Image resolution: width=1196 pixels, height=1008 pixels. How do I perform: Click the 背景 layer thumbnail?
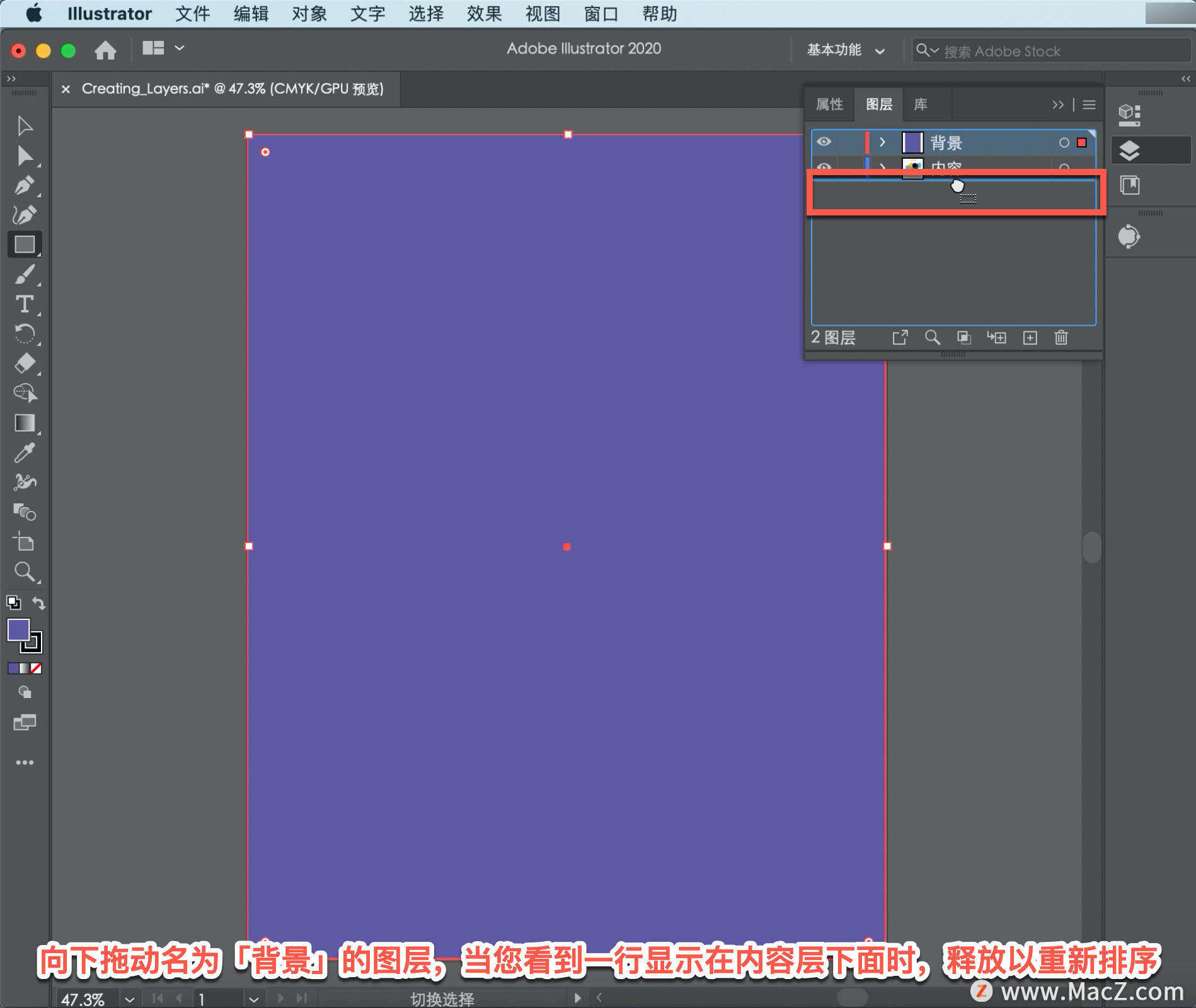coord(912,143)
